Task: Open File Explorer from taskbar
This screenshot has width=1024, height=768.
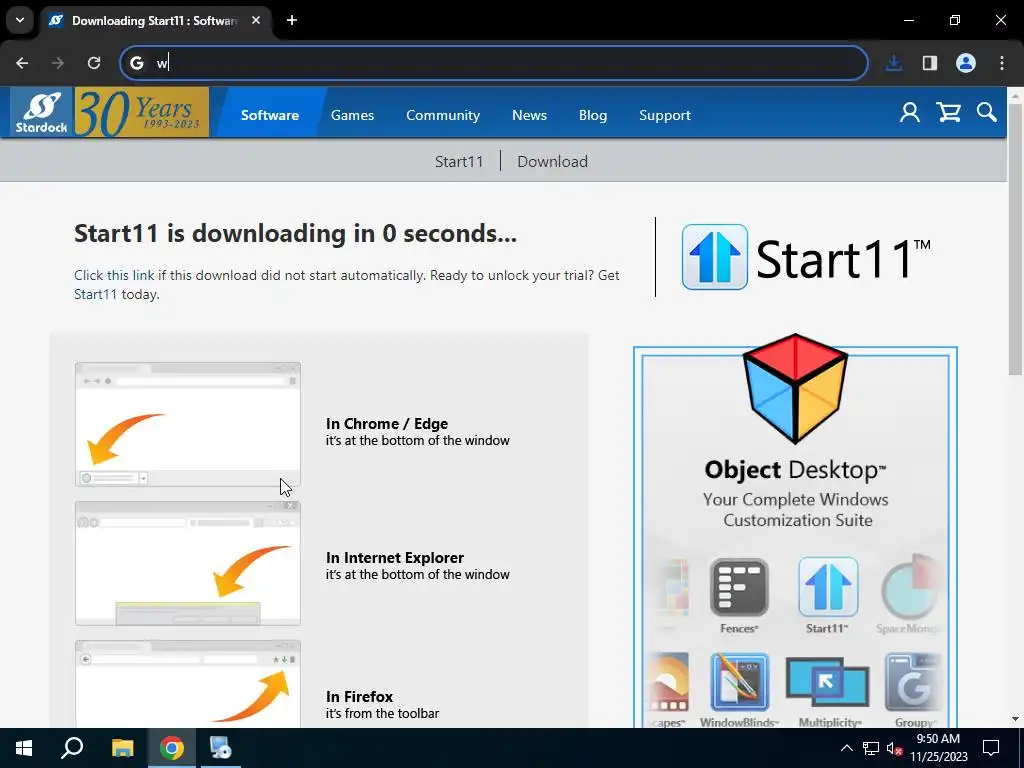Action: (122, 748)
